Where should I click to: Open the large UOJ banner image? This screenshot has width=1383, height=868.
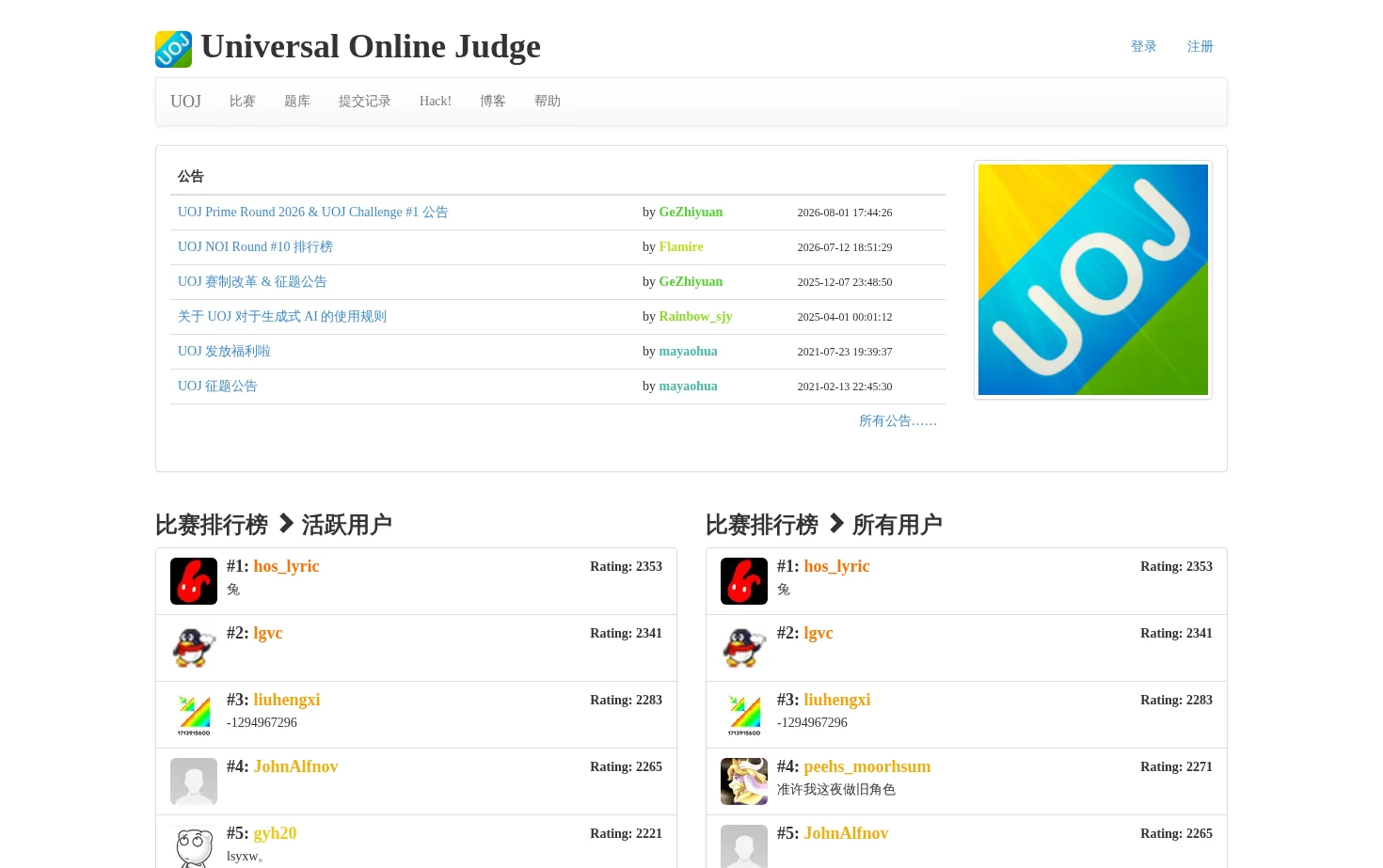pos(1093,279)
